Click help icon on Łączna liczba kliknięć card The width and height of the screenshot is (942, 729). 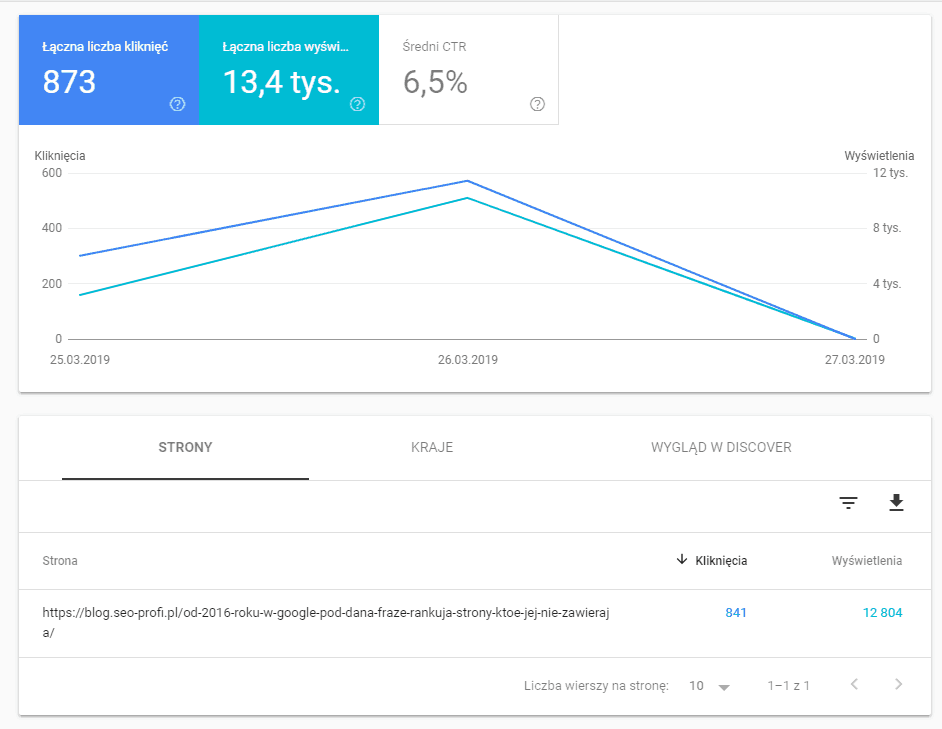pyautogui.click(x=177, y=104)
